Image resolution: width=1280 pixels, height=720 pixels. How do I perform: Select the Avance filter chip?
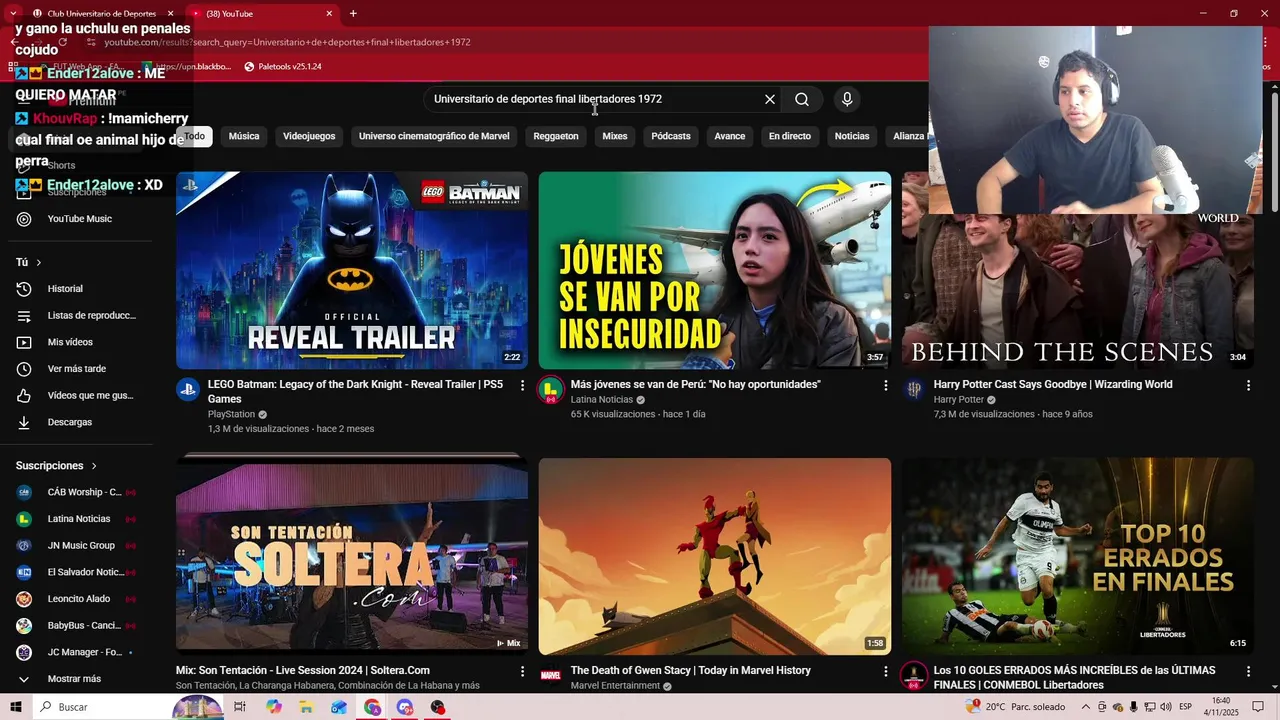730,136
